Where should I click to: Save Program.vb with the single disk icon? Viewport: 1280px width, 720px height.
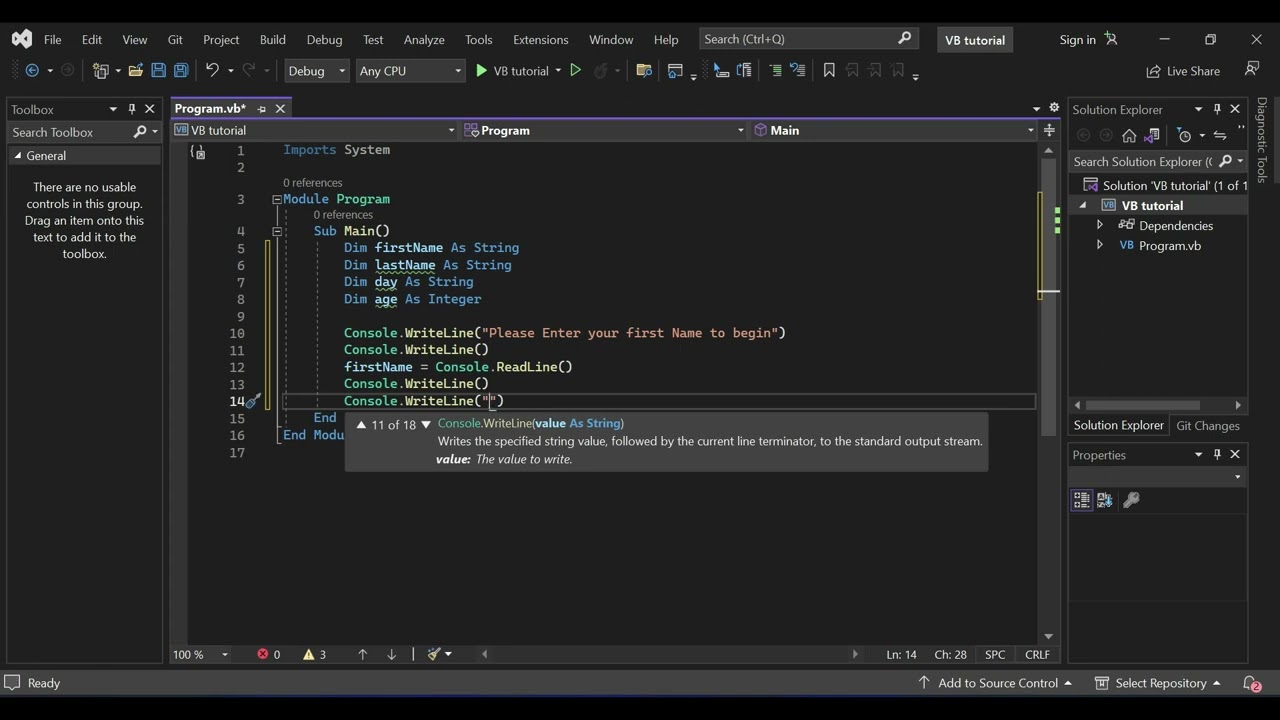coord(158,71)
